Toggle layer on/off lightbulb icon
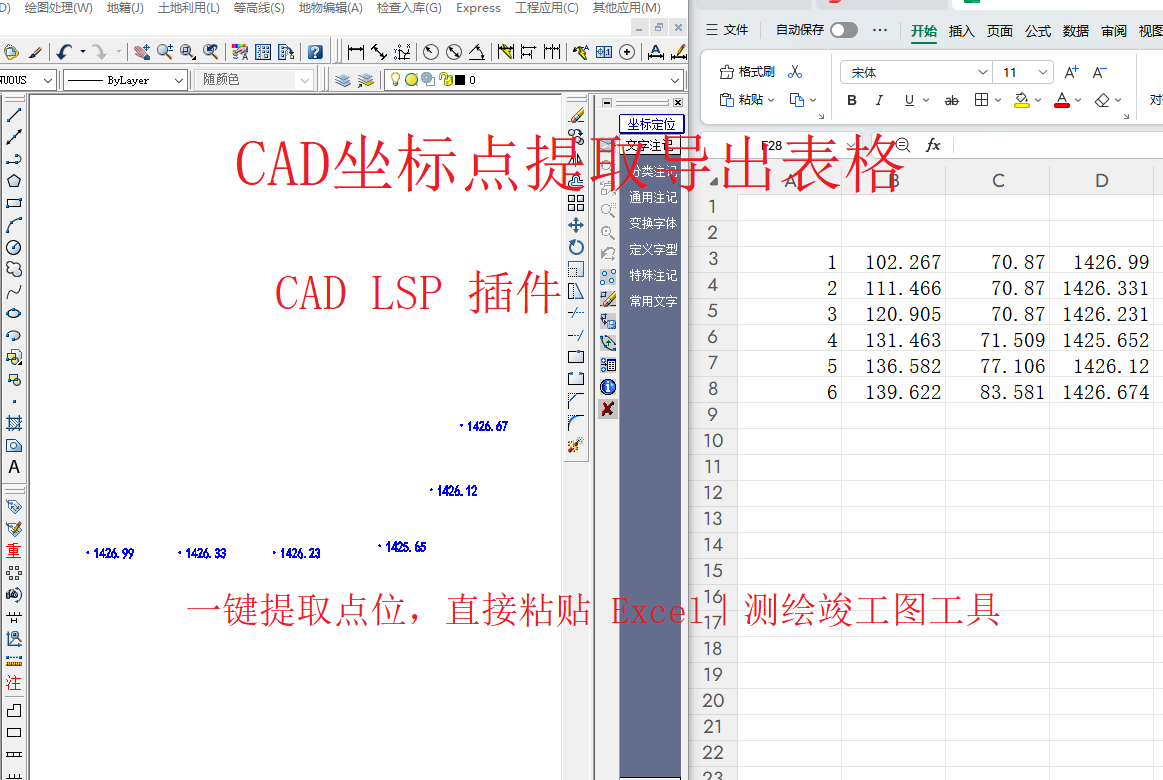Viewport: 1163px width, 780px height. point(395,79)
